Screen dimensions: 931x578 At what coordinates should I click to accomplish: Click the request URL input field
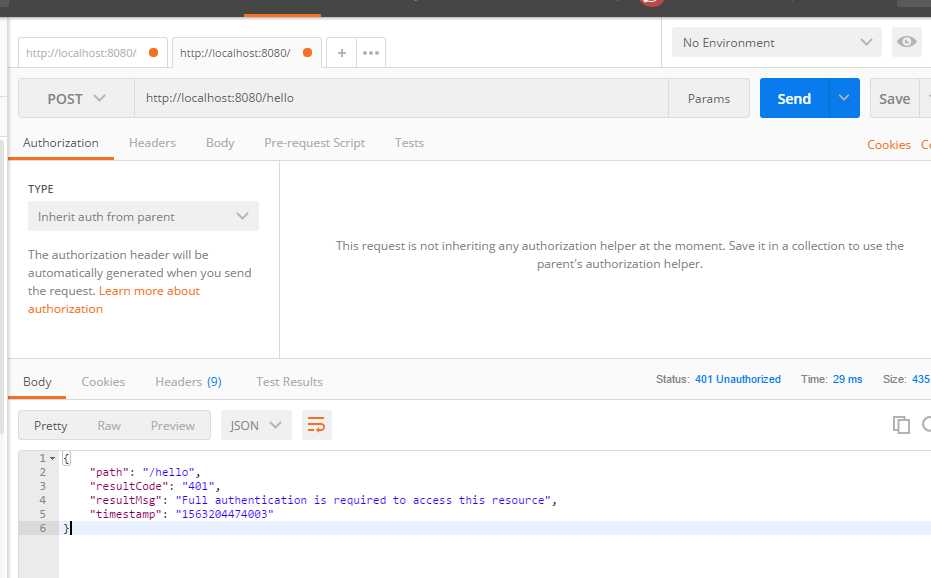[x=401, y=98]
